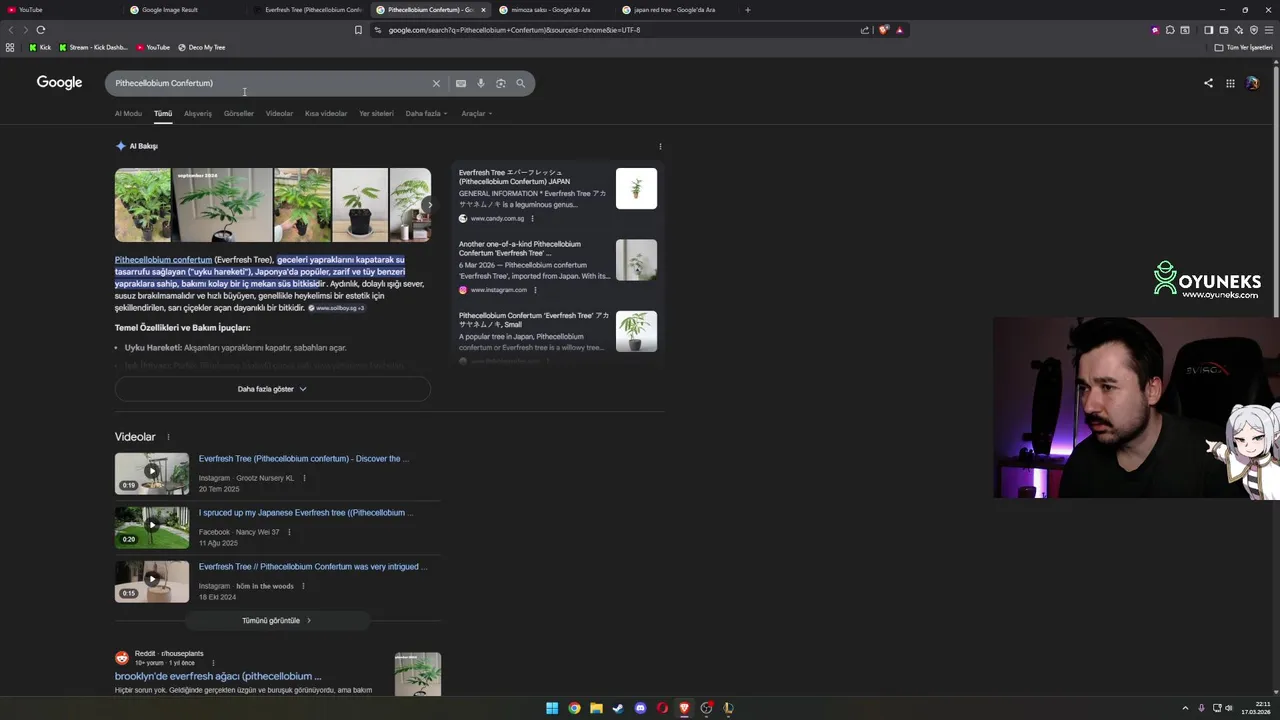Expand the Daha fazla dropdown

(x=426, y=113)
